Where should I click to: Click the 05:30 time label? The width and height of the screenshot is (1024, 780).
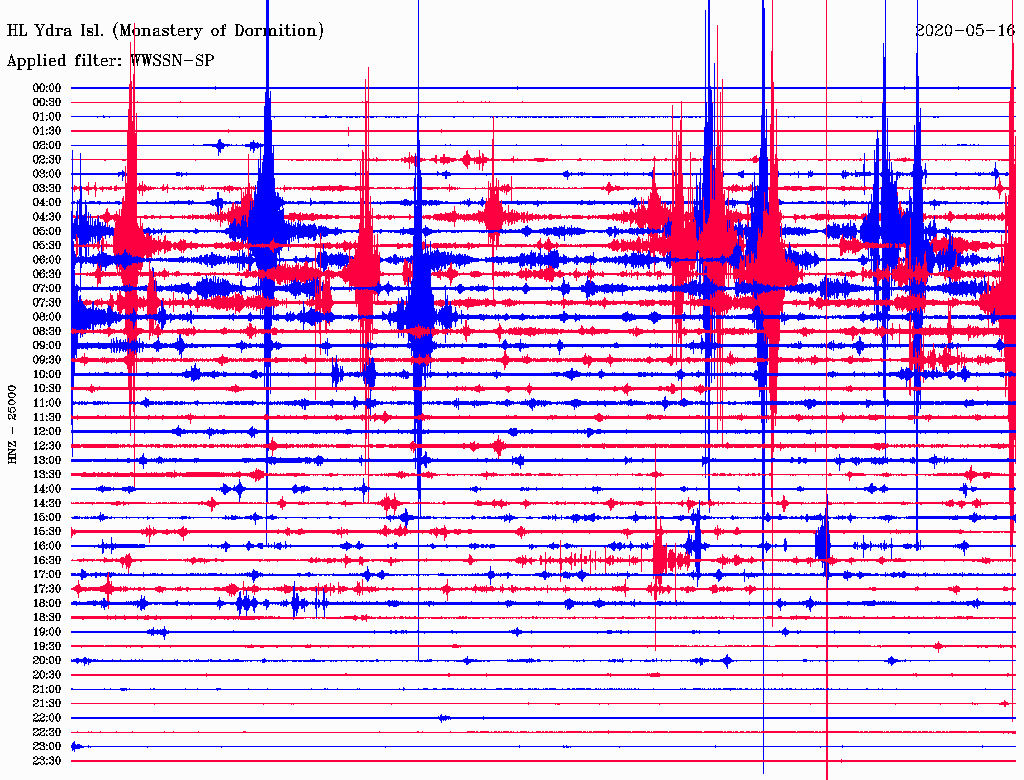click(47, 245)
